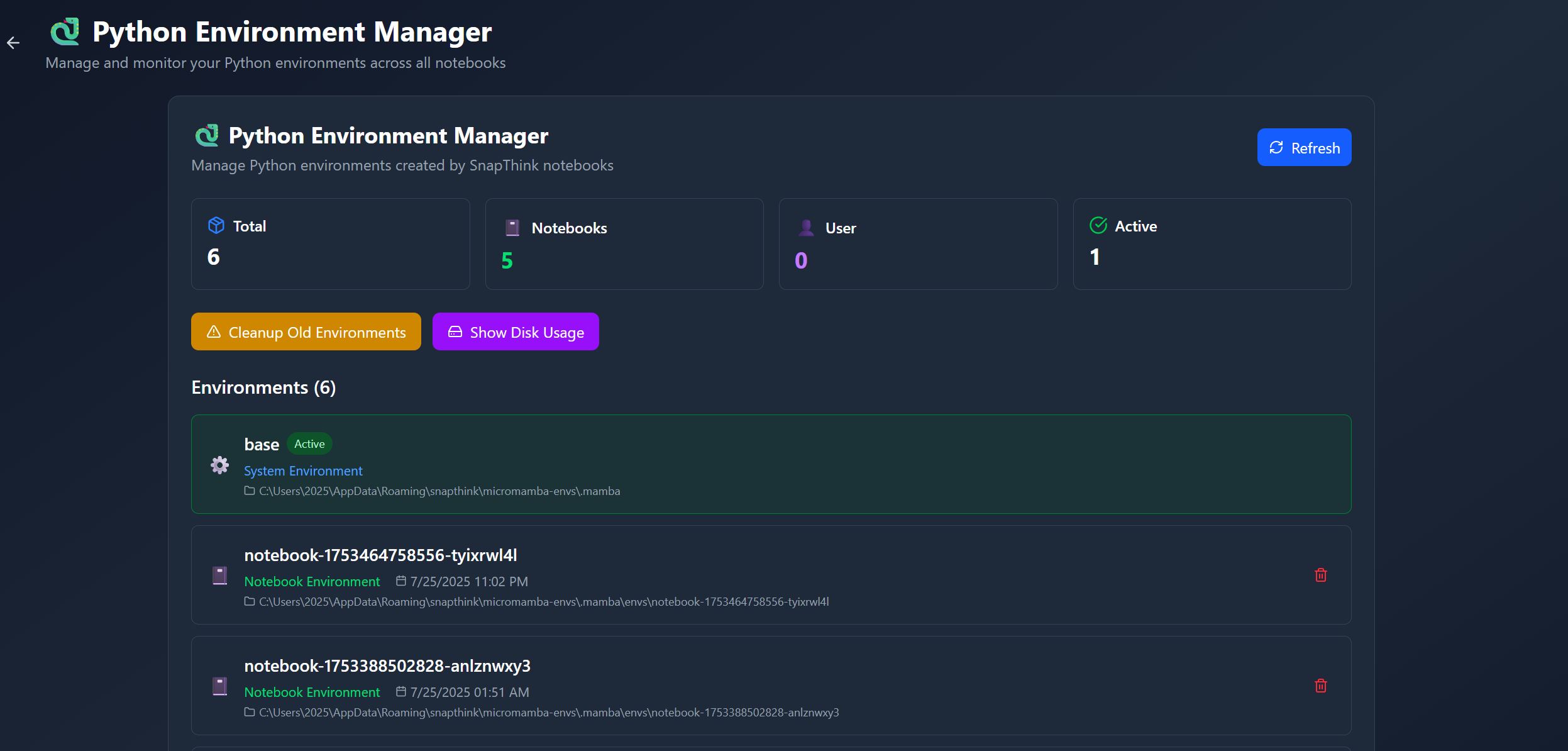Screen dimensions: 1568x751
Task: Click the snake icon in the panel header
Action: (207, 135)
